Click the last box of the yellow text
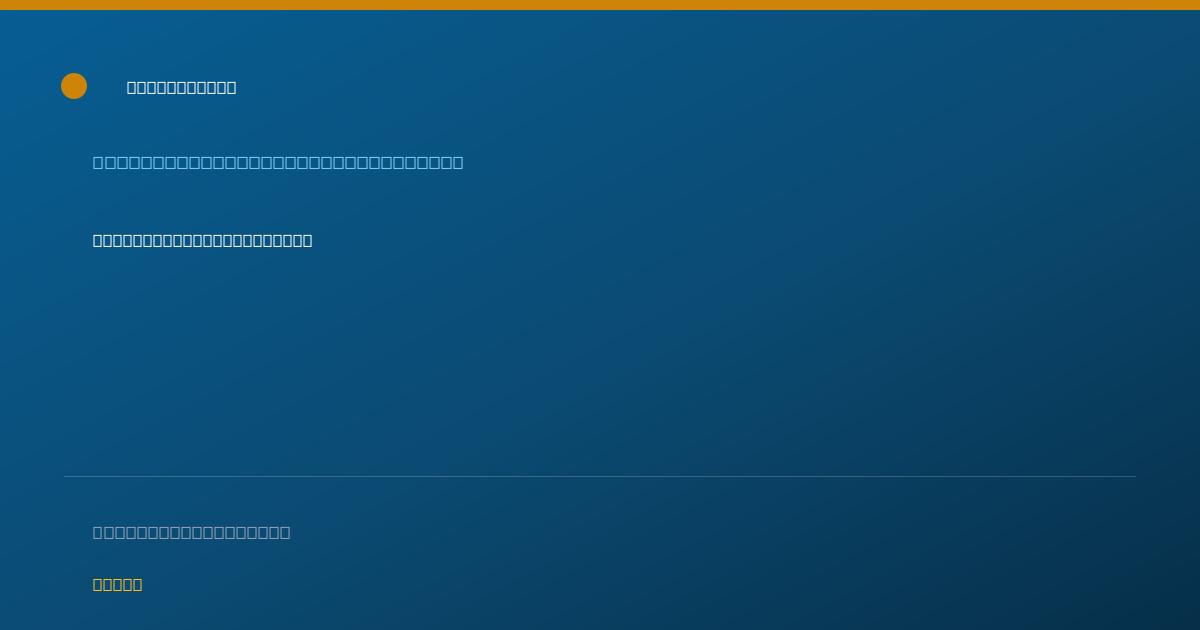This screenshot has width=1200, height=630. [138, 584]
